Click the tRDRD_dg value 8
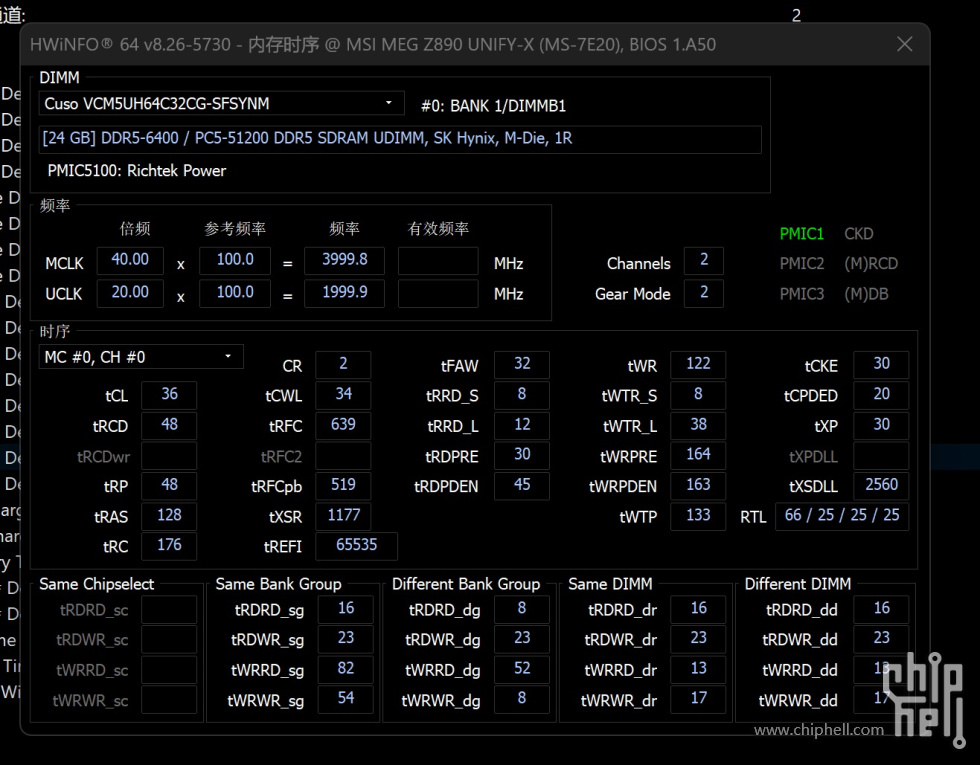 tap(522, 609)
